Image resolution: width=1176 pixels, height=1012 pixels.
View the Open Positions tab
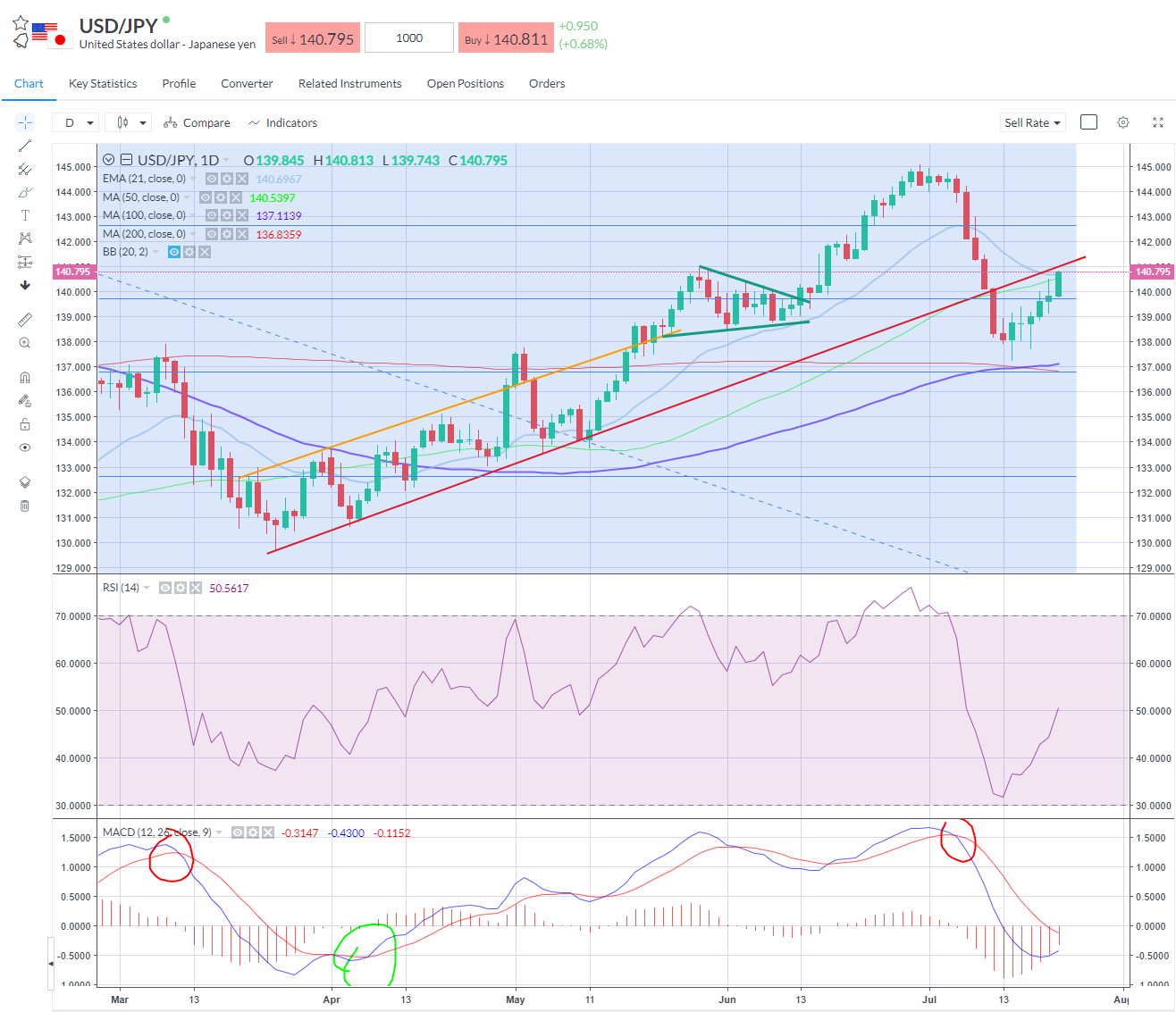click(466, 83)
